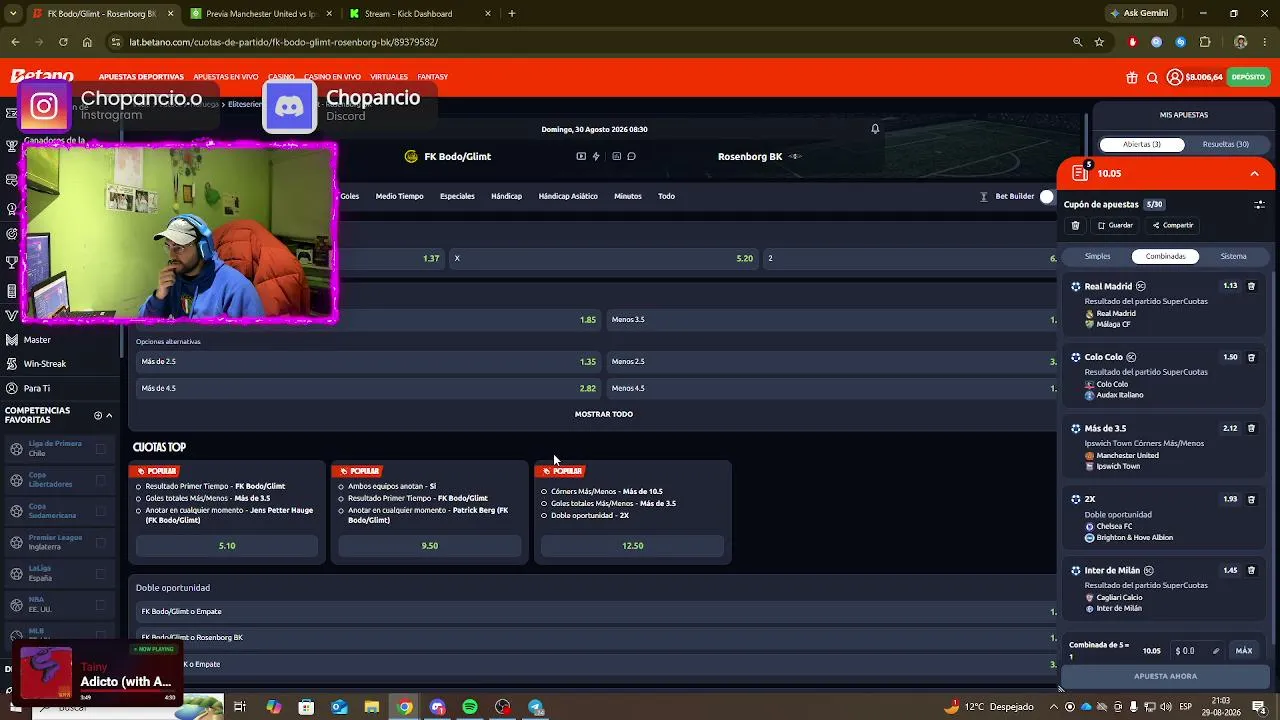Remove Colo Colo bet with trash icon
The image size is (1280, 720).
1251,357
